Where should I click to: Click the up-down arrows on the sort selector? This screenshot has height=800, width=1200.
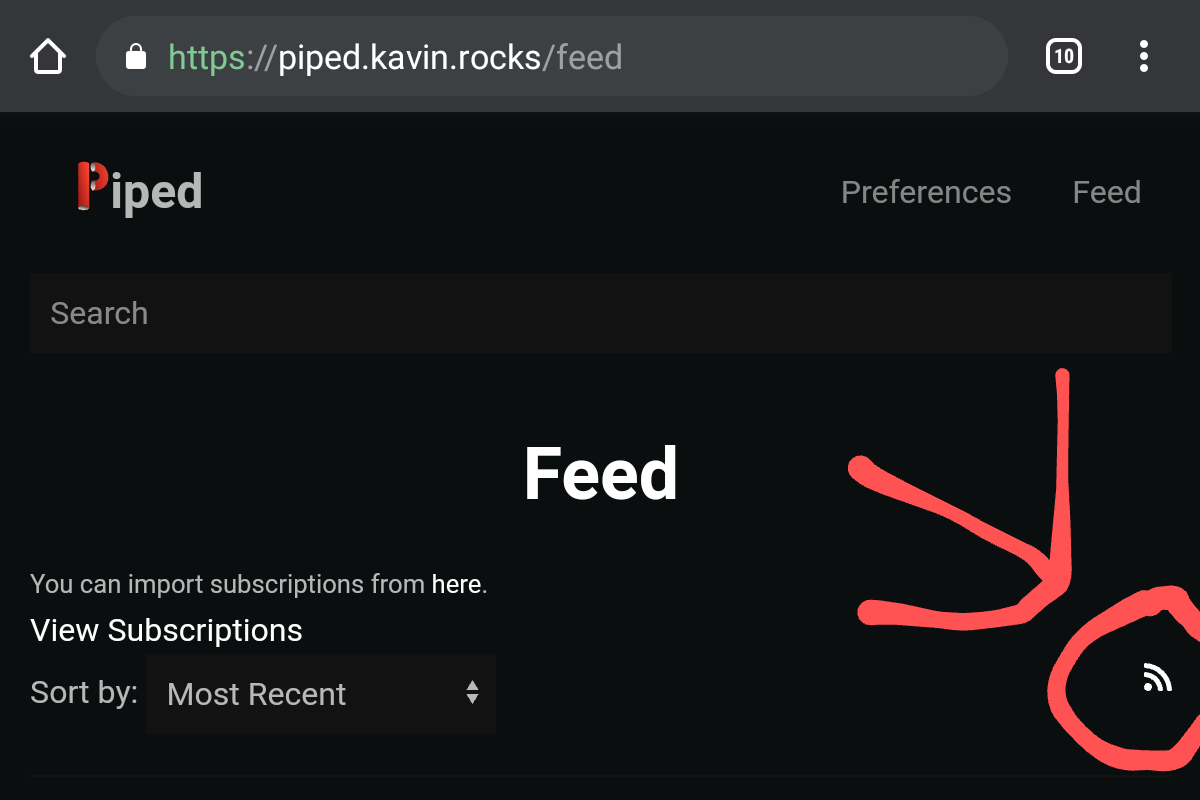(471, 694)
